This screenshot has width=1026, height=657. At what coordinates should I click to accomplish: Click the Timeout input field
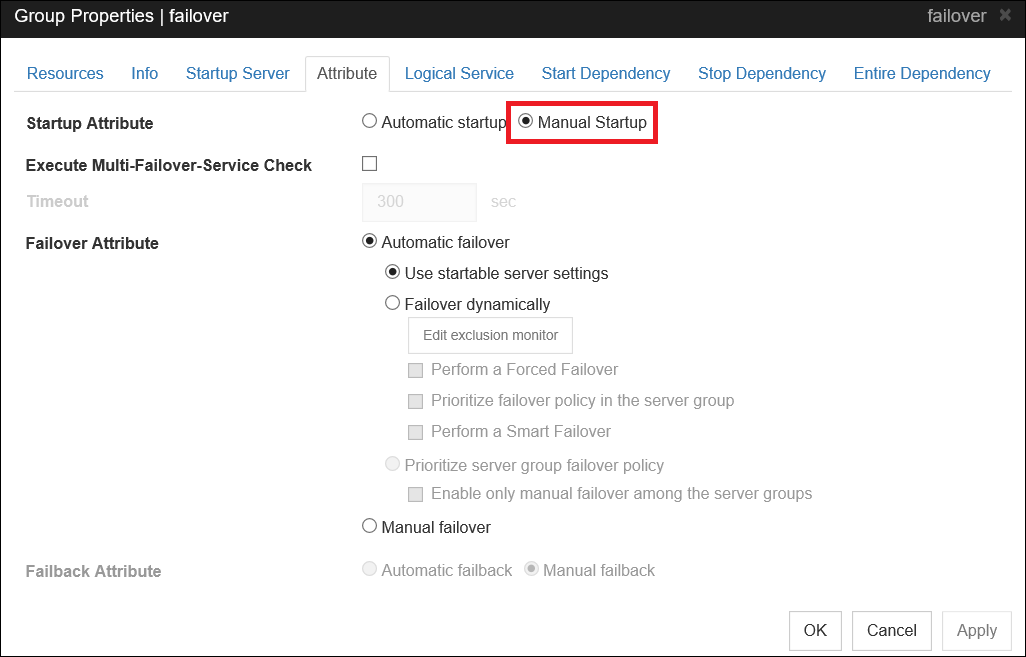pos(418,202)
